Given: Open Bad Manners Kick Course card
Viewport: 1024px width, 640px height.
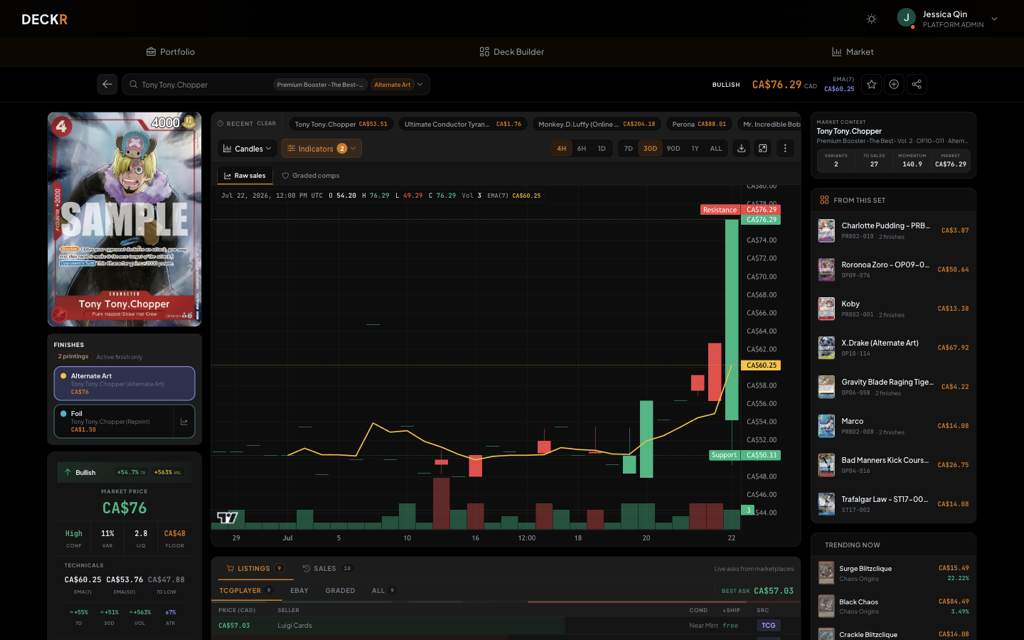Looking at the screenshot, I should (893, 464).
